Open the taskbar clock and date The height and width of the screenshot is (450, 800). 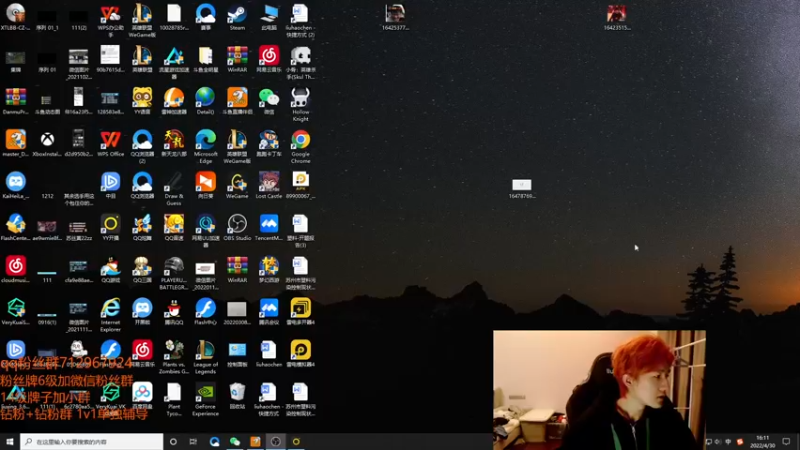coord(763,442)
